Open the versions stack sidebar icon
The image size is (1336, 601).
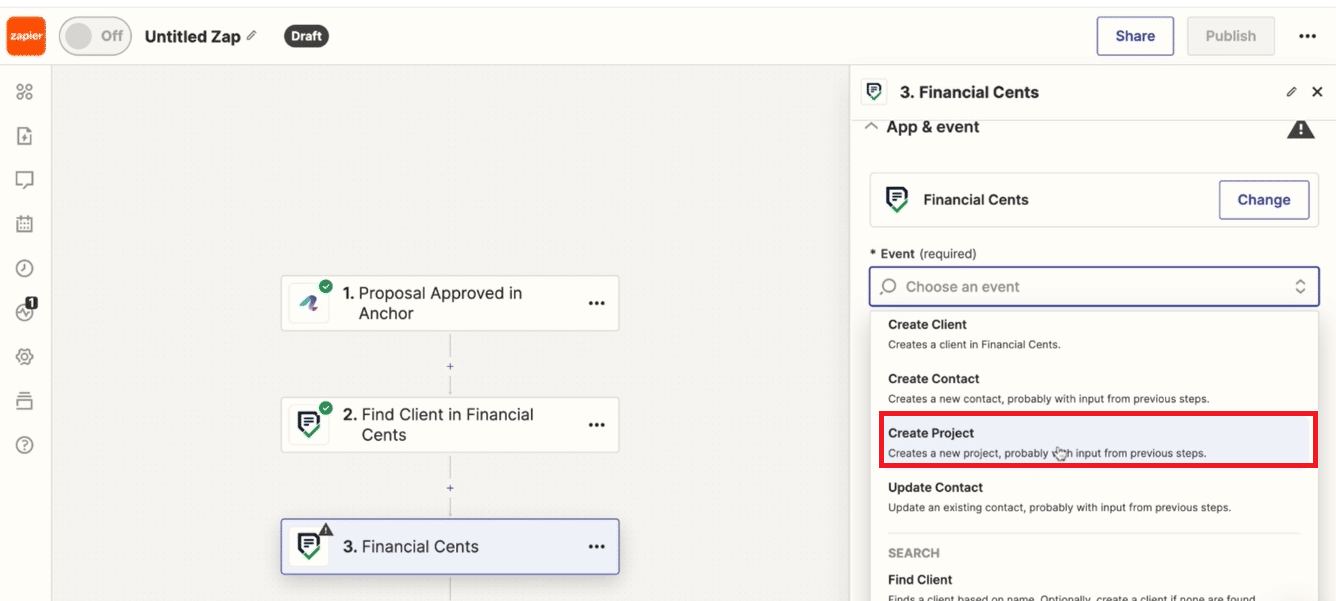pyautogui.click(x=25, y=401)
